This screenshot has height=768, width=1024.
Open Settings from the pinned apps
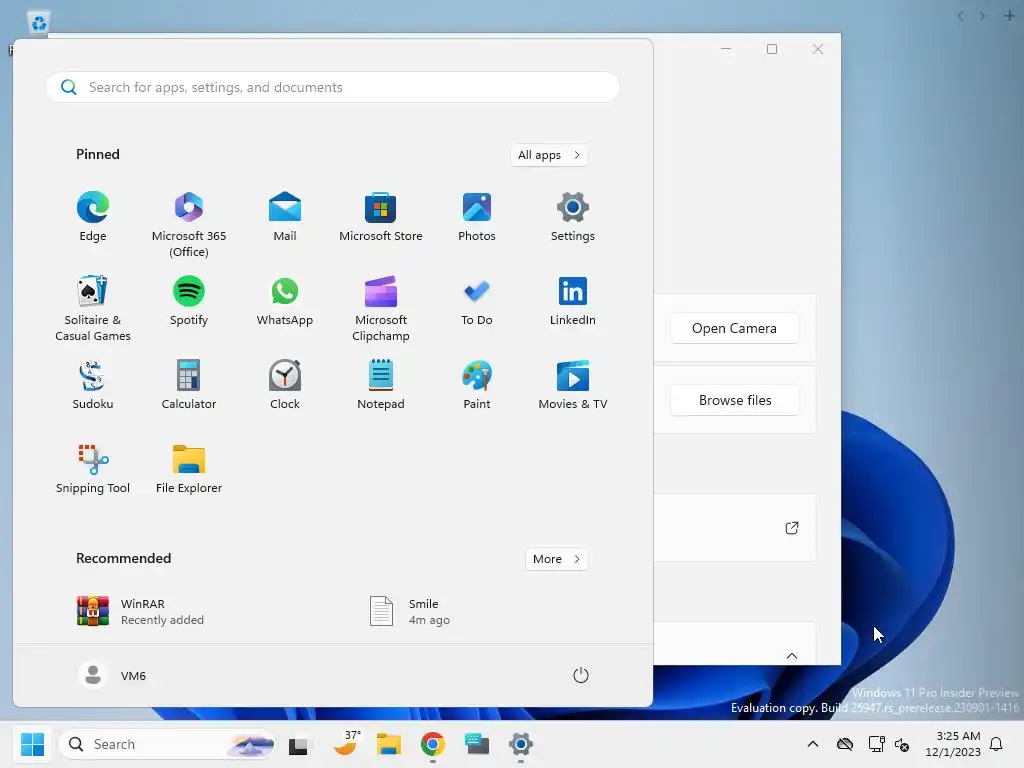[573, 217]
